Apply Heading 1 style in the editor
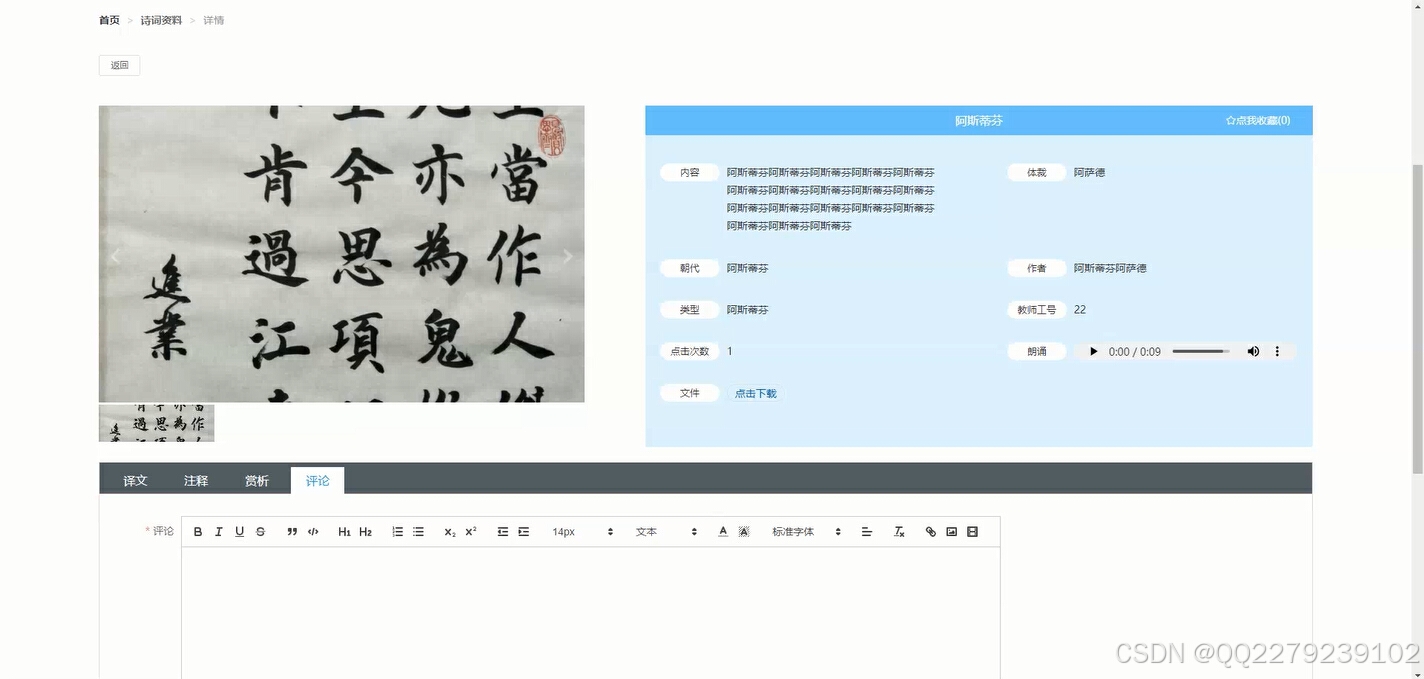Image resolution: width=1424 pixels, height=679 pixels. click(343, 531)
